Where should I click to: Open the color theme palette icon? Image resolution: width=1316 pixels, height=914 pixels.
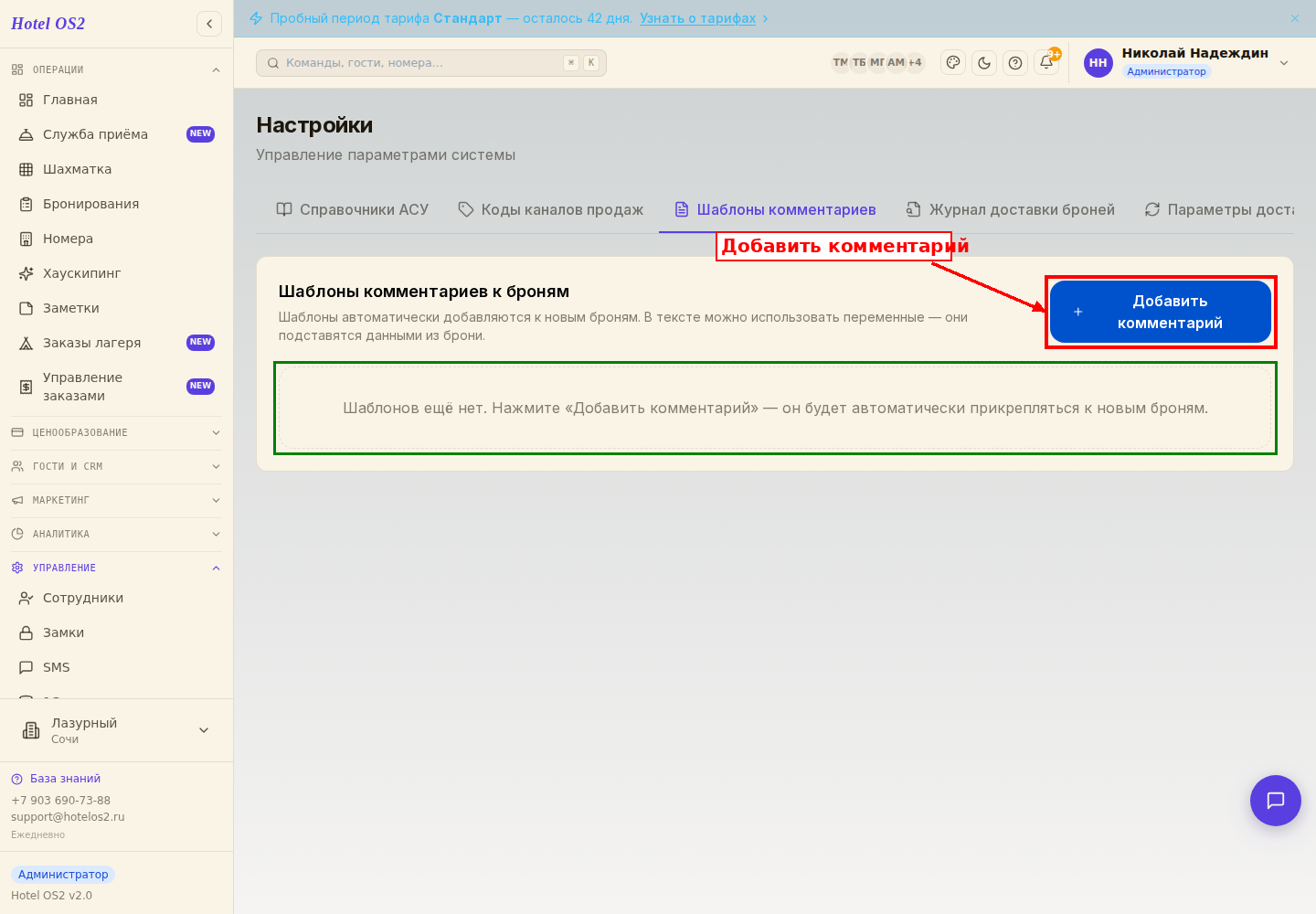[x=953, y=63]
